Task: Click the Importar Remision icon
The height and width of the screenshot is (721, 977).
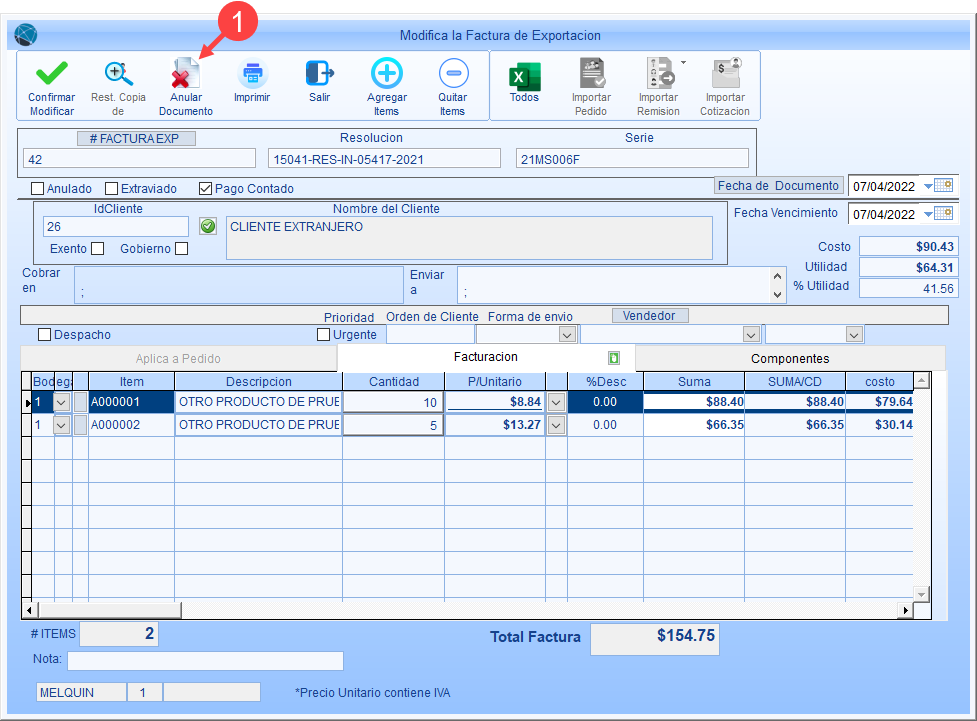Action: coord(659,74)
